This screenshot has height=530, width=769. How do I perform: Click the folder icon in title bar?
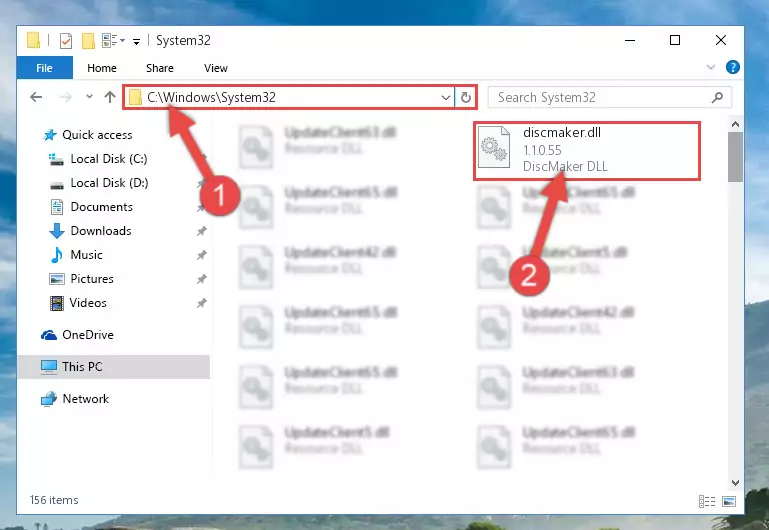click(x=33, y=41)
